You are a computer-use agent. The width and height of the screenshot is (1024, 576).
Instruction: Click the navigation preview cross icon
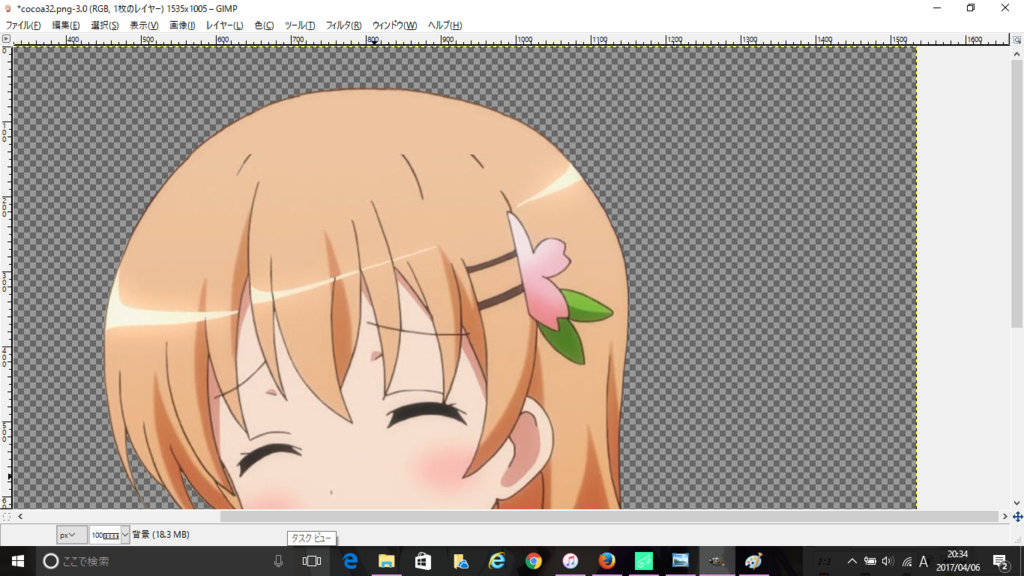pyautogui.click(x=1017, y=517)
